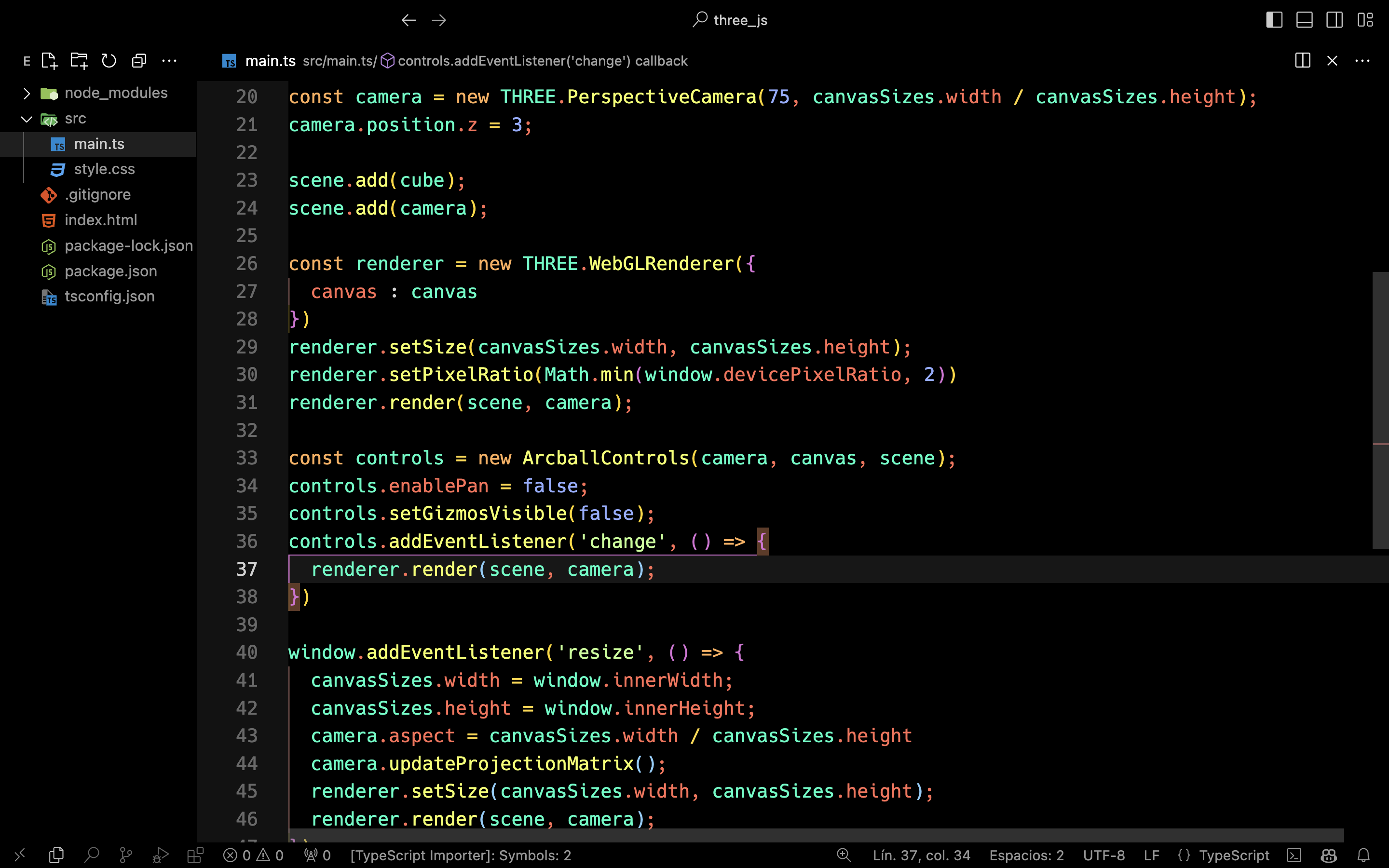Open Explorer view from status bar
The image size is (1389, 868).
coord(56,855)
